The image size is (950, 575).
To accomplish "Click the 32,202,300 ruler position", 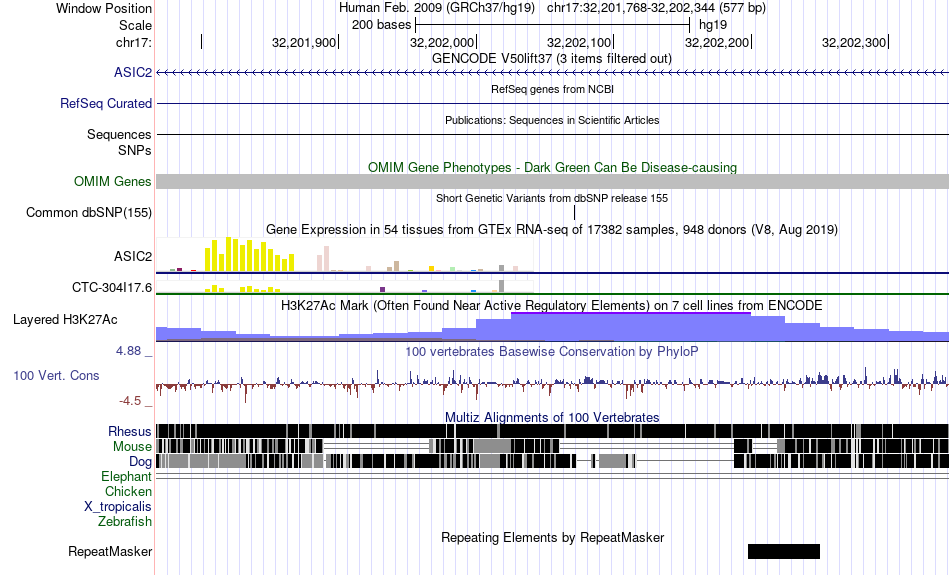I will click(x=854, y=42).
